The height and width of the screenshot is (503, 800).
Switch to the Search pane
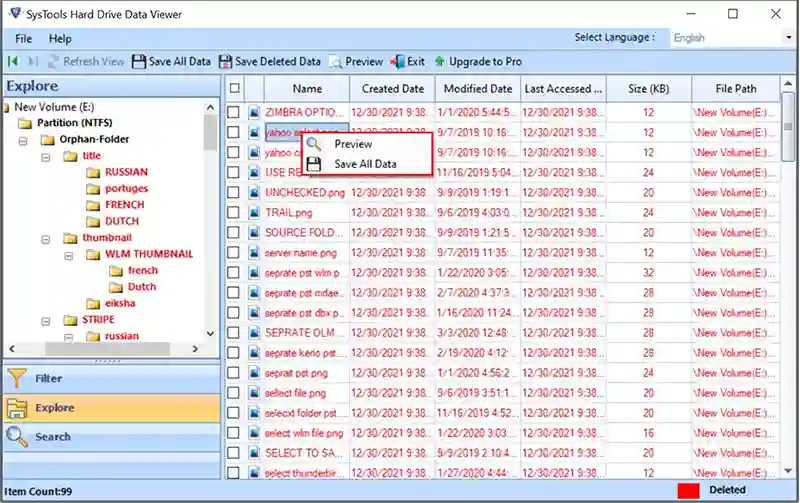(x=112, y=437)
